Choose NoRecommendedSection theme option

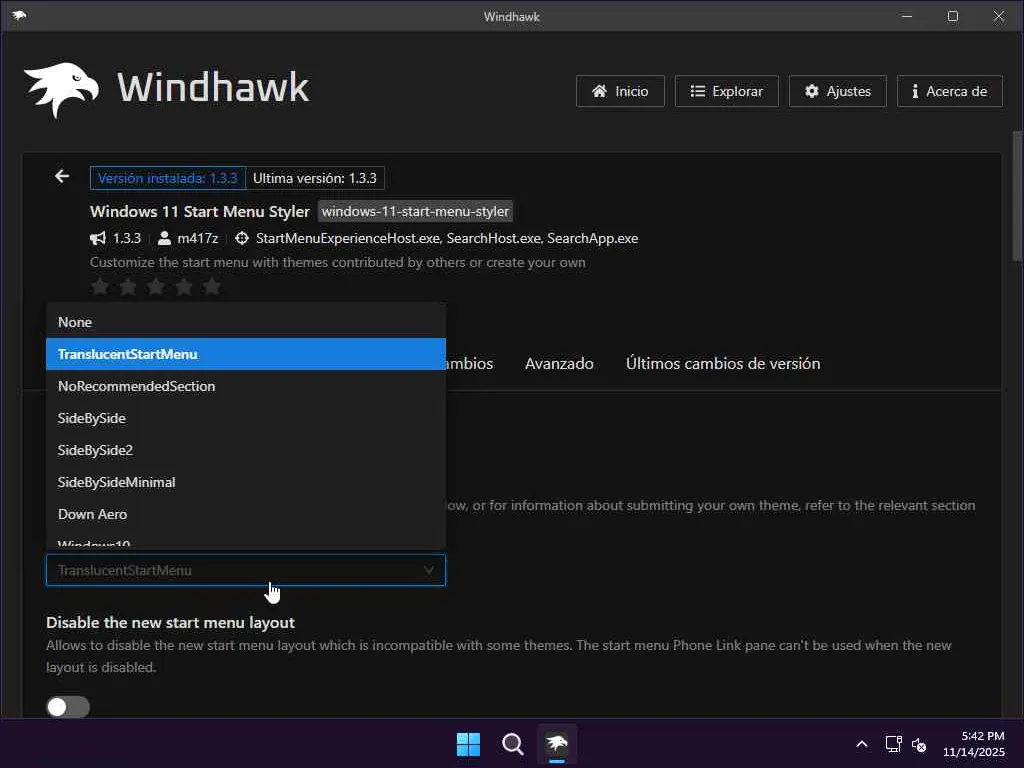click(x=246, y=386)
